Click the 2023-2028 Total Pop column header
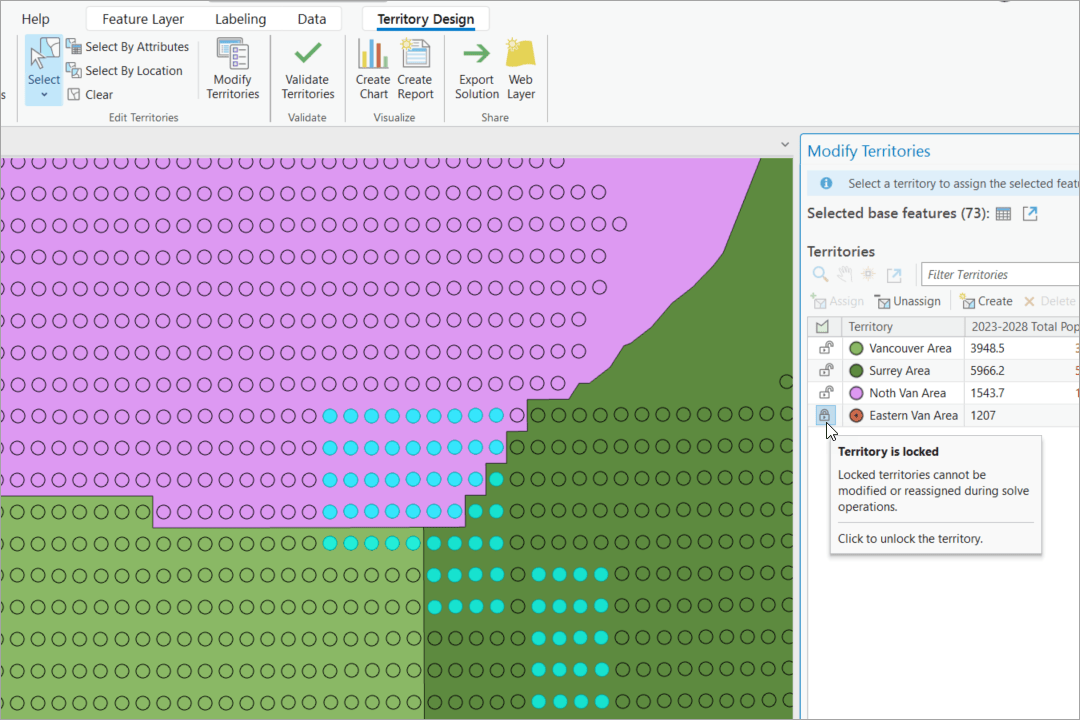This screenshot has width=1080, height=720. tap(1022, 327)
